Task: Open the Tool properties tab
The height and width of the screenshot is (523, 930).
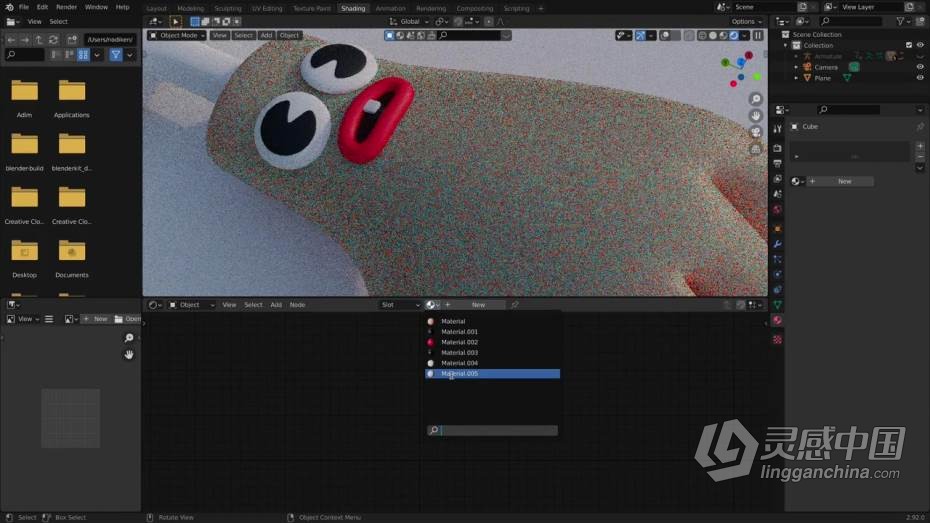Action: pos(778,129)
